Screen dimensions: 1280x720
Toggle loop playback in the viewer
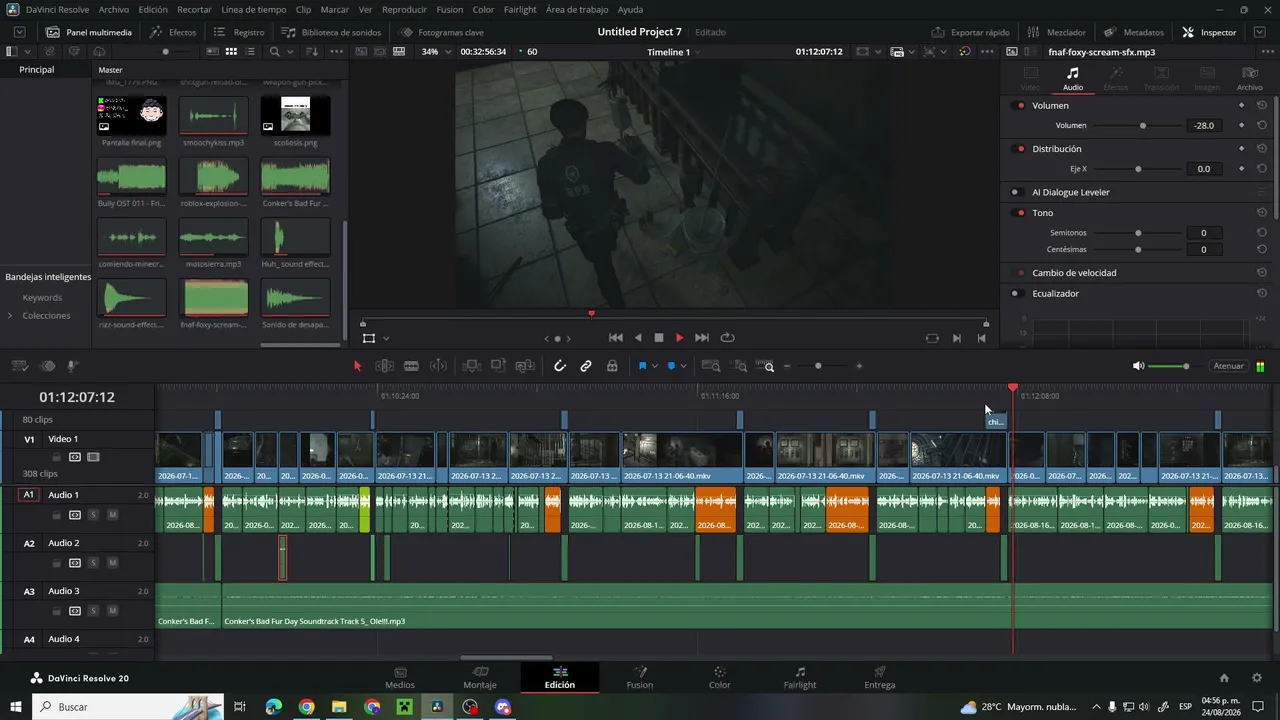727,338
